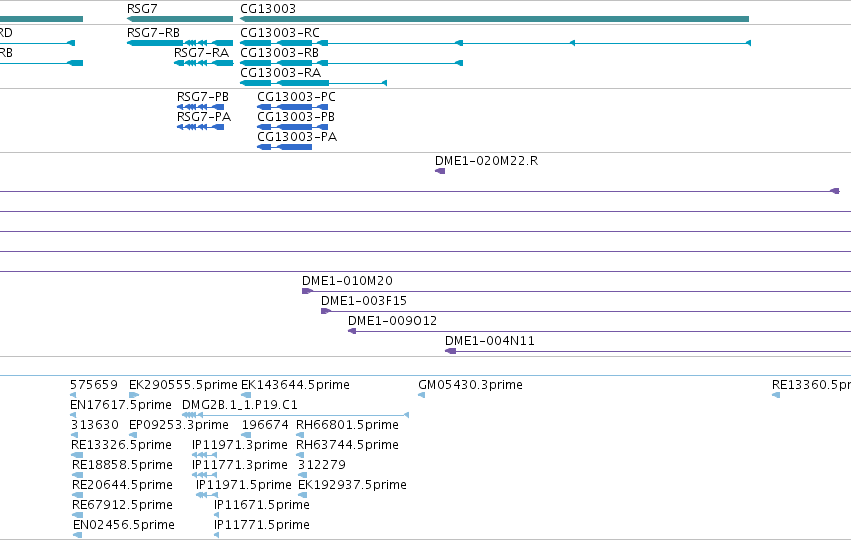Select the RSG7 gene bar
Screen dimensions: 851x540
(x=180, y=19)
